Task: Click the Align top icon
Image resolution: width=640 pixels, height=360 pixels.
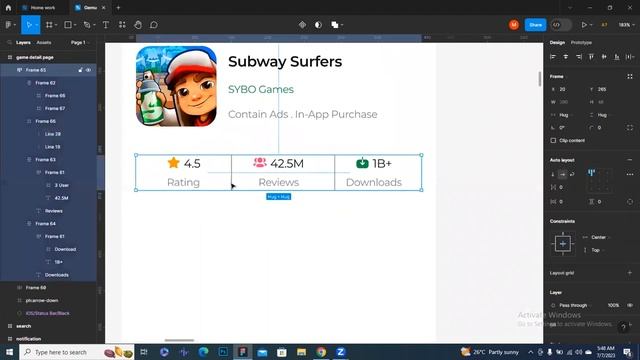Action: [591, 57]
